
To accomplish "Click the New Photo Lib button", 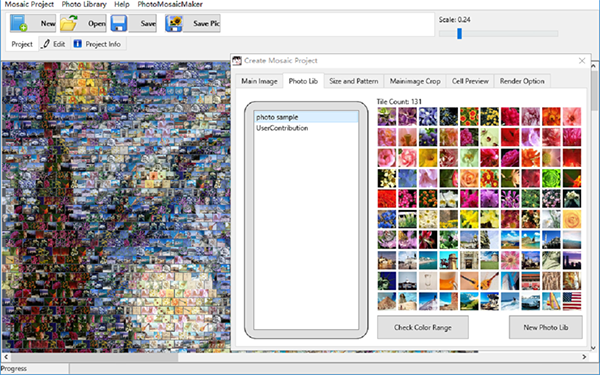I will pyautogui.click(x=546, y=327).
